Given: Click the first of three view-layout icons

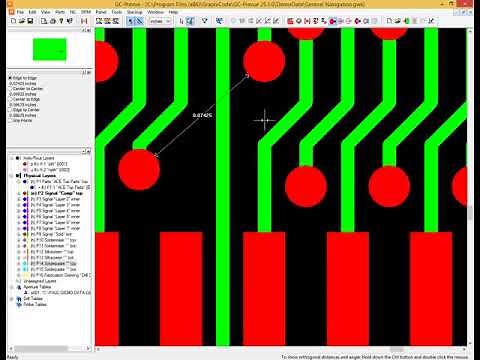Looking at the screenshot, I should [x=99, y=21].
